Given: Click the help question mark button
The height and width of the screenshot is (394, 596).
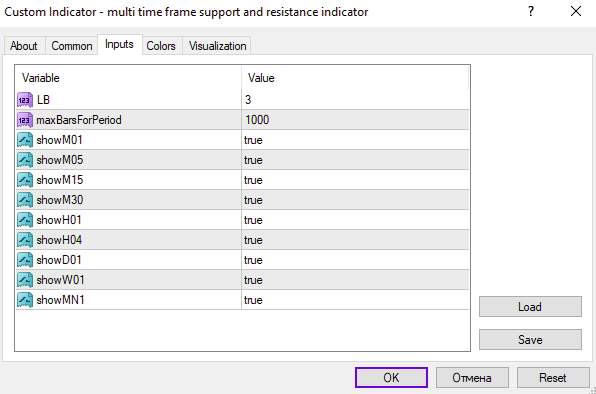Looking at the screenshot, I should pyautogui.click(x=531, y=11).
